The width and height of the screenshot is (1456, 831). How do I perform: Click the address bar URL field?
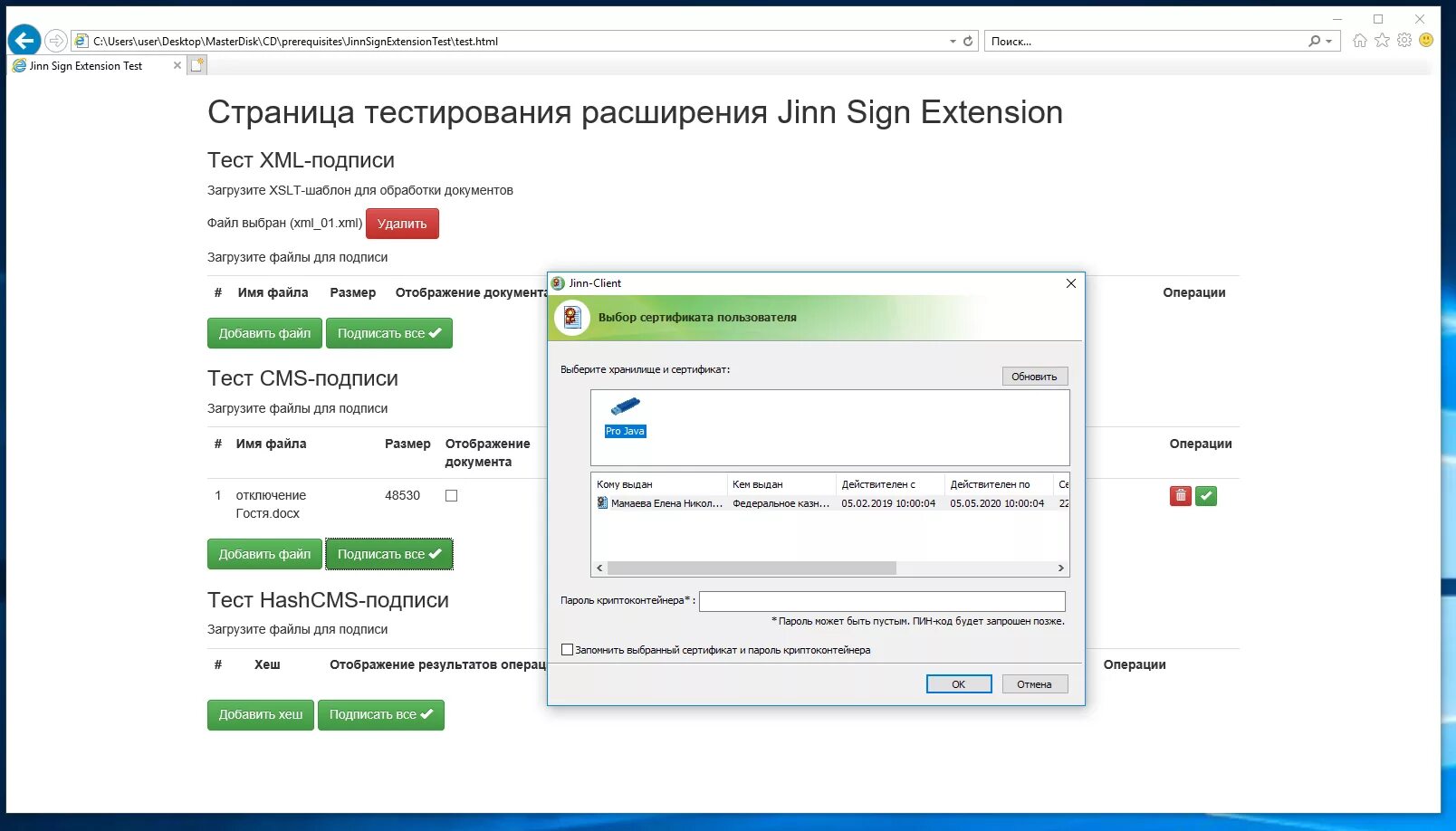tap(516, 41)
